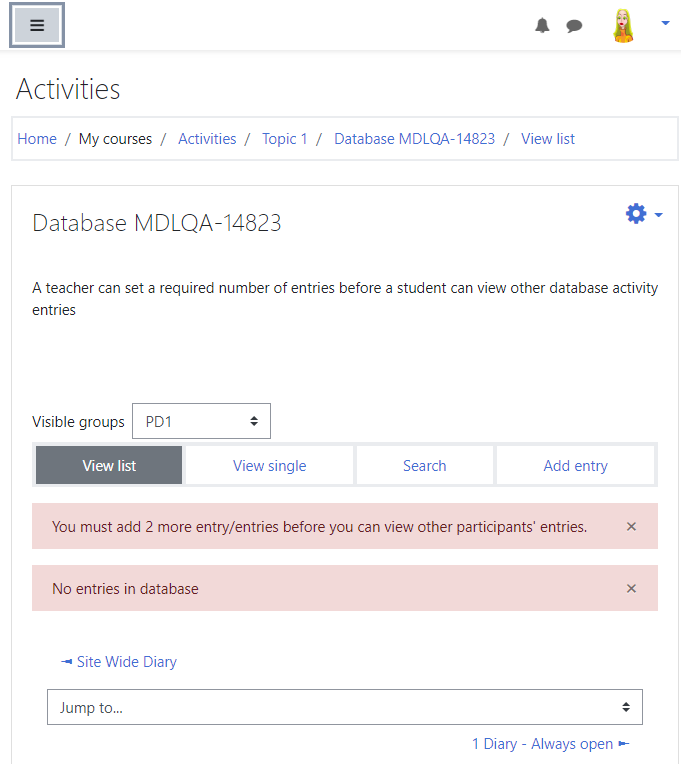Click the Visible groups label
This screenshot has height=764, width=681.
click(78, 421)
